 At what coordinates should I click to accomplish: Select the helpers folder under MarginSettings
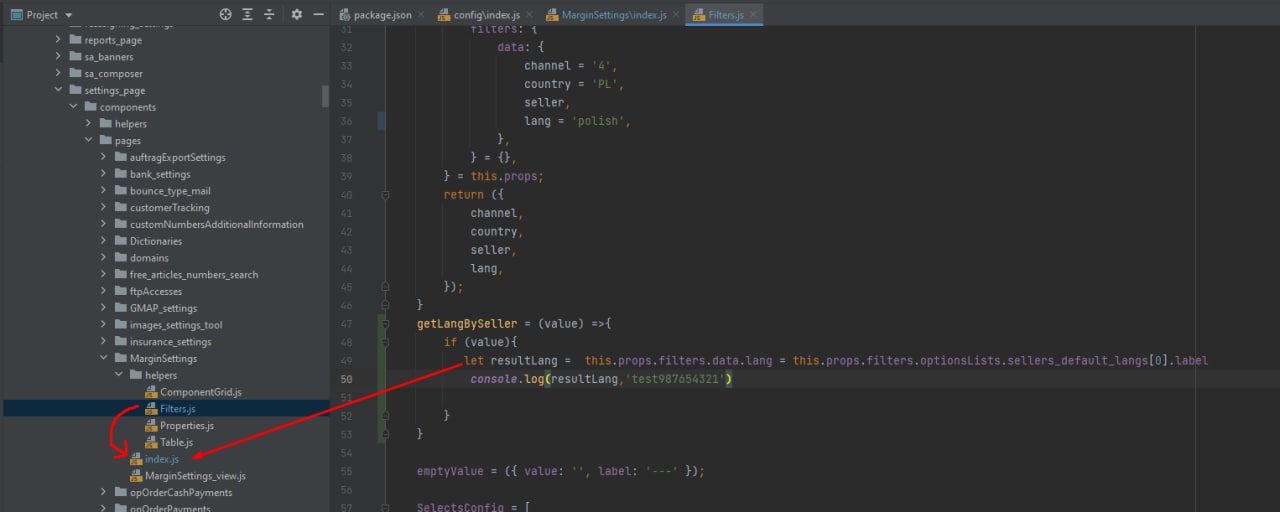(x=161, y=375)
